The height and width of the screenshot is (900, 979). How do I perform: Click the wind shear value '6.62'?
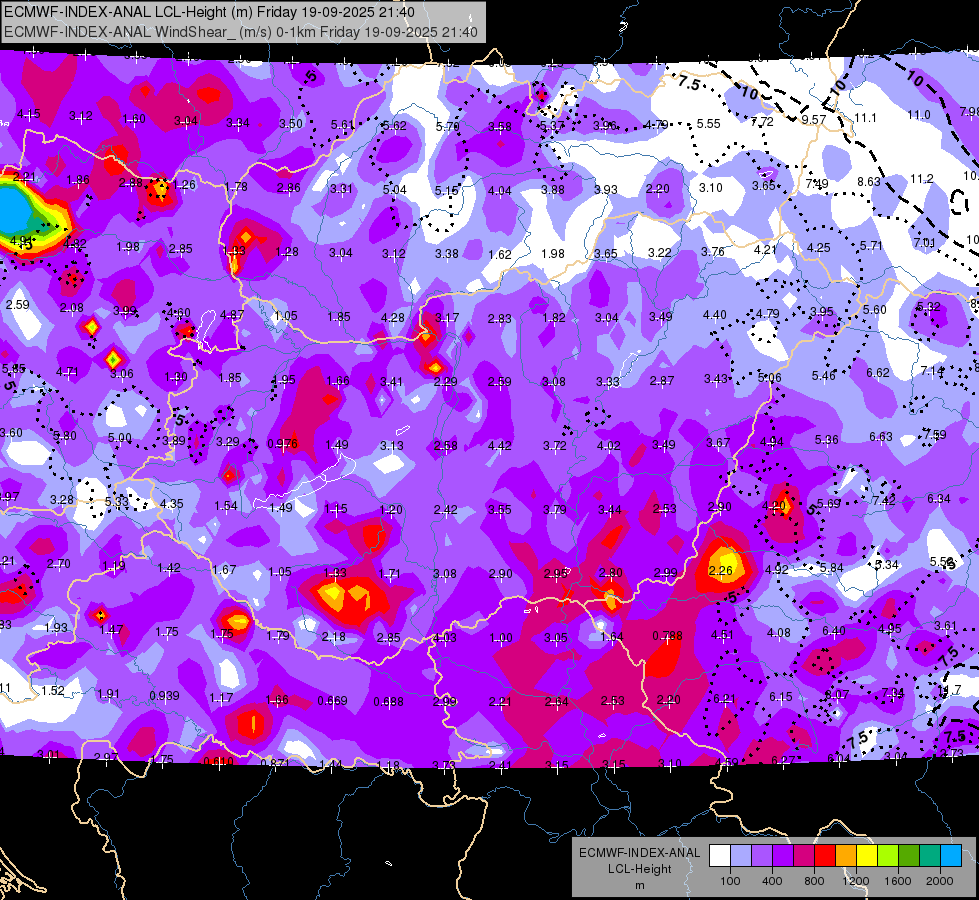(x=878, y=373)
